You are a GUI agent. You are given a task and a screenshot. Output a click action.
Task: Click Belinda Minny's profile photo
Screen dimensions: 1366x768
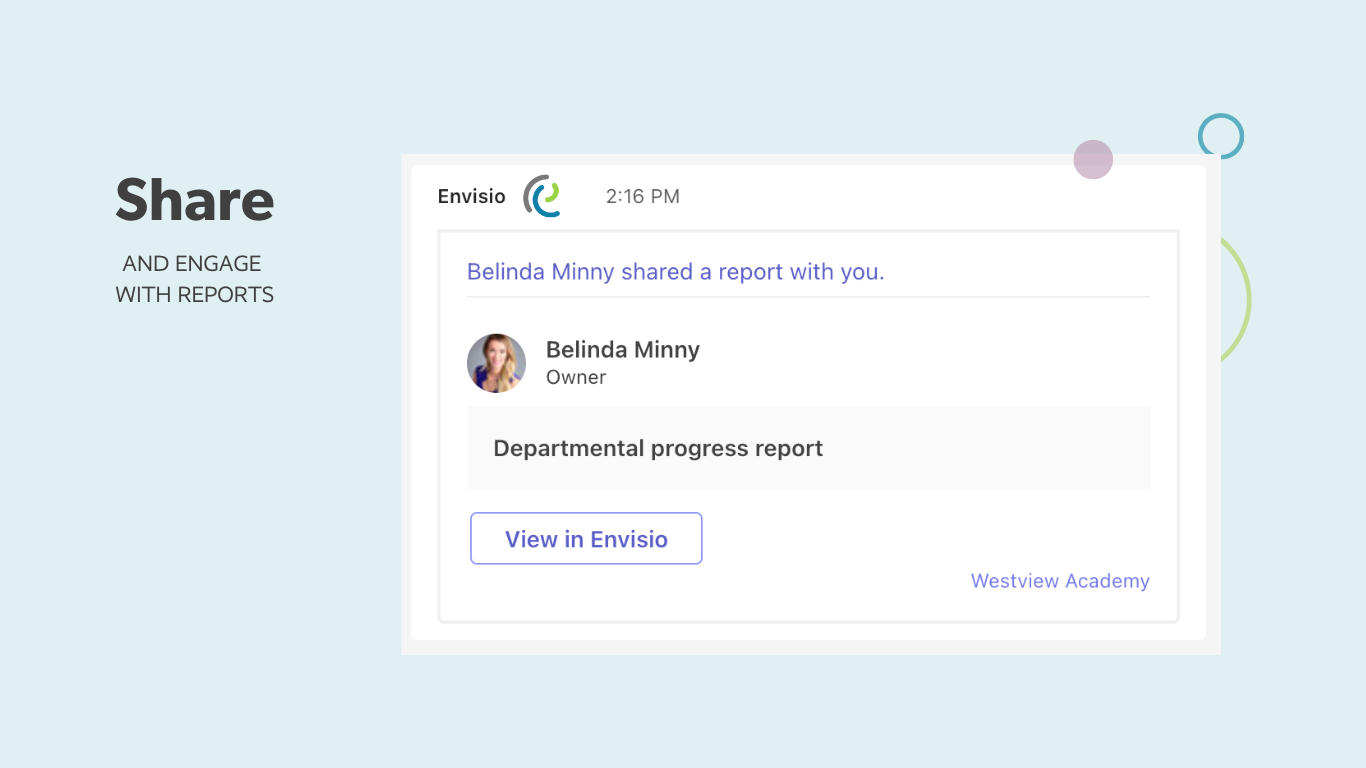pos(496,363)
